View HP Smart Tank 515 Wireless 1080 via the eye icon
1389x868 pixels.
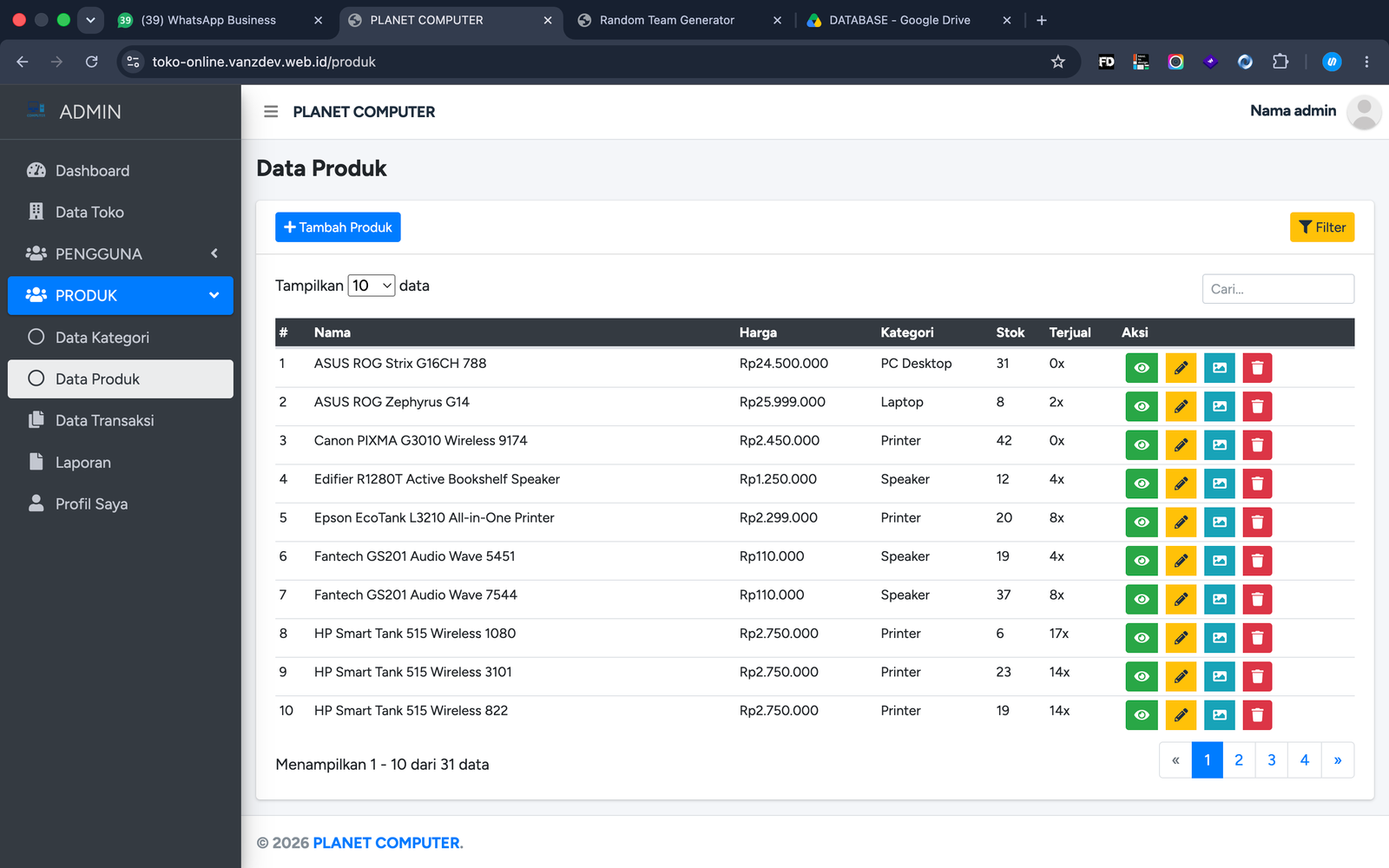tap(1142, 638)
